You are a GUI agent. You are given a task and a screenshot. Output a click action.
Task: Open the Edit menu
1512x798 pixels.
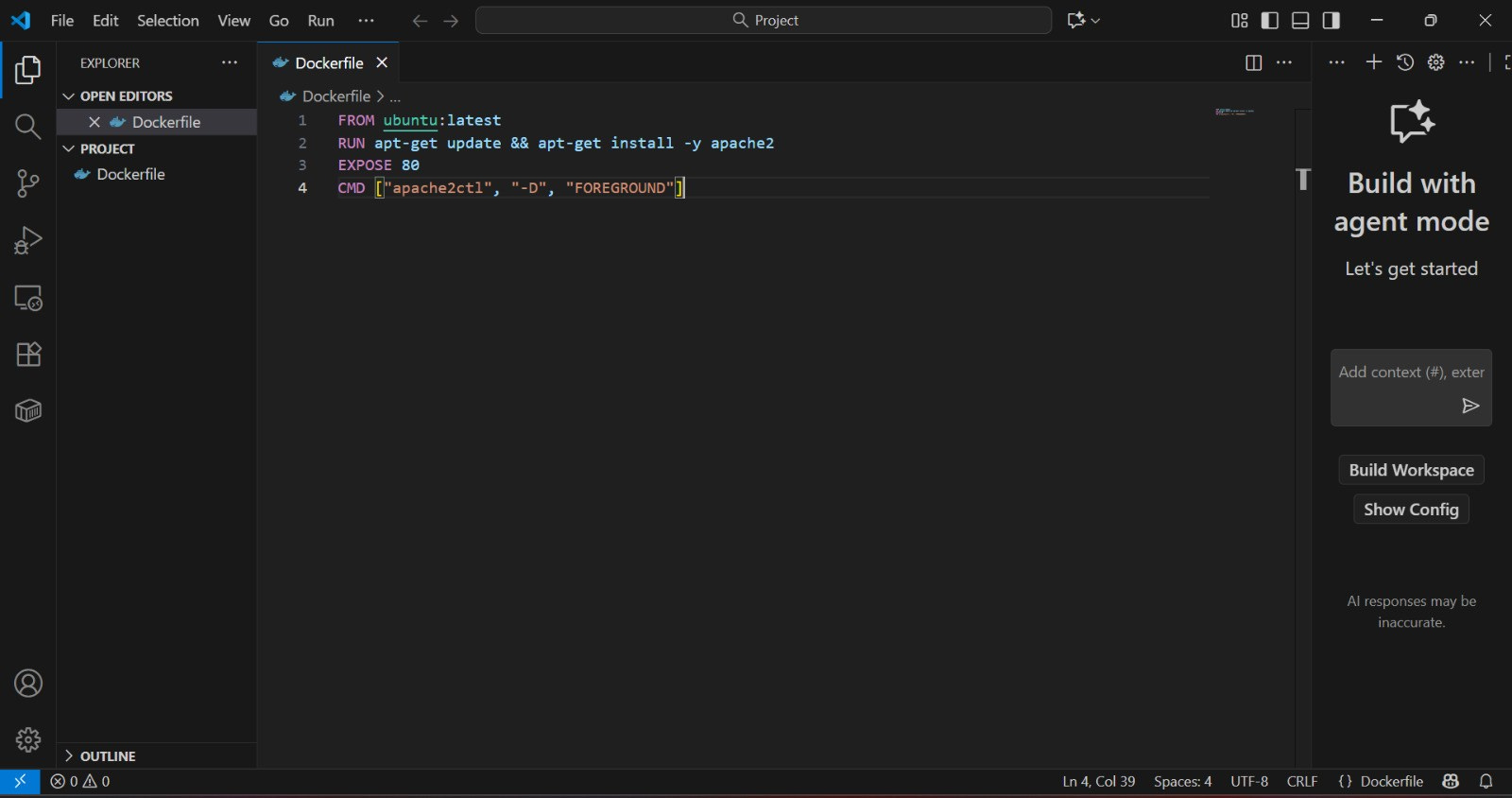tap(106, 21)
